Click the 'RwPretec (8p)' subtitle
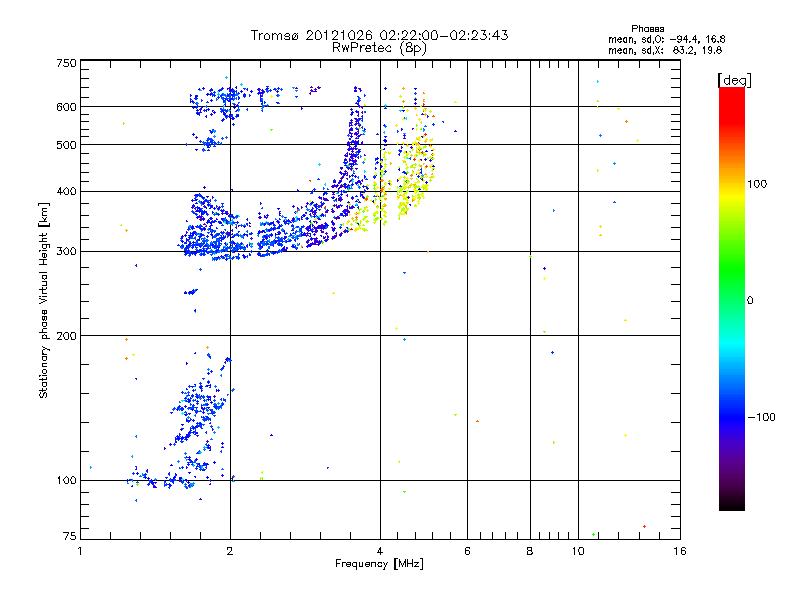The image size is (800, 600). coord(379,48)
